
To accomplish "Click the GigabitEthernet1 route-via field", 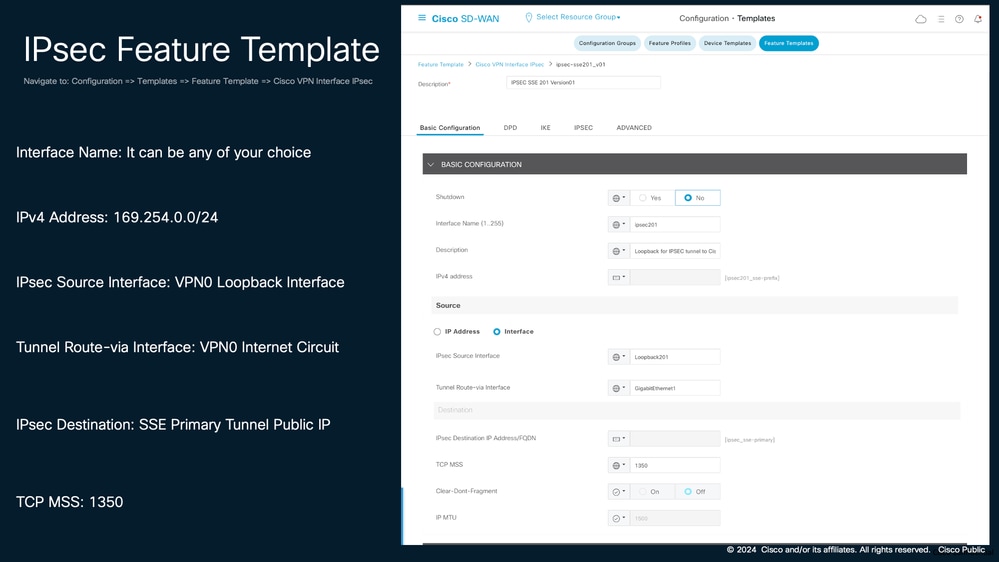I will 675,388.
